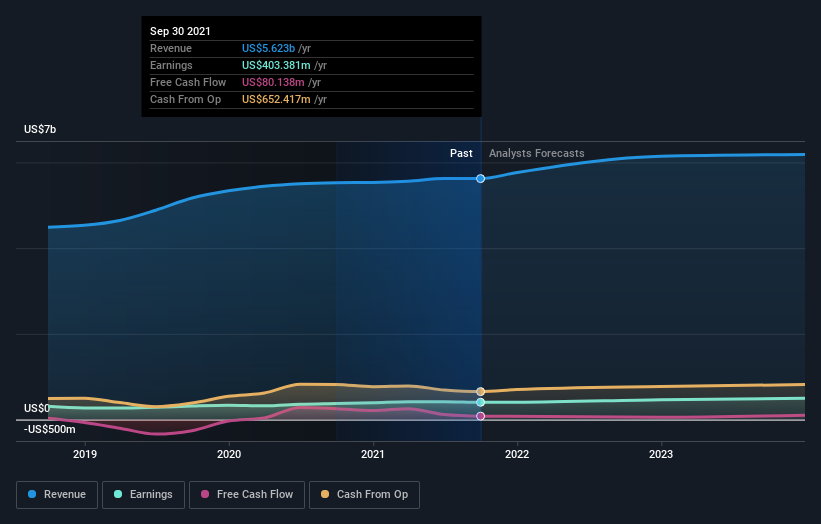Click the Analysts Forecasts label
Image resolution: width=821 pixels, height=524 pixels.
coord(537,153)
